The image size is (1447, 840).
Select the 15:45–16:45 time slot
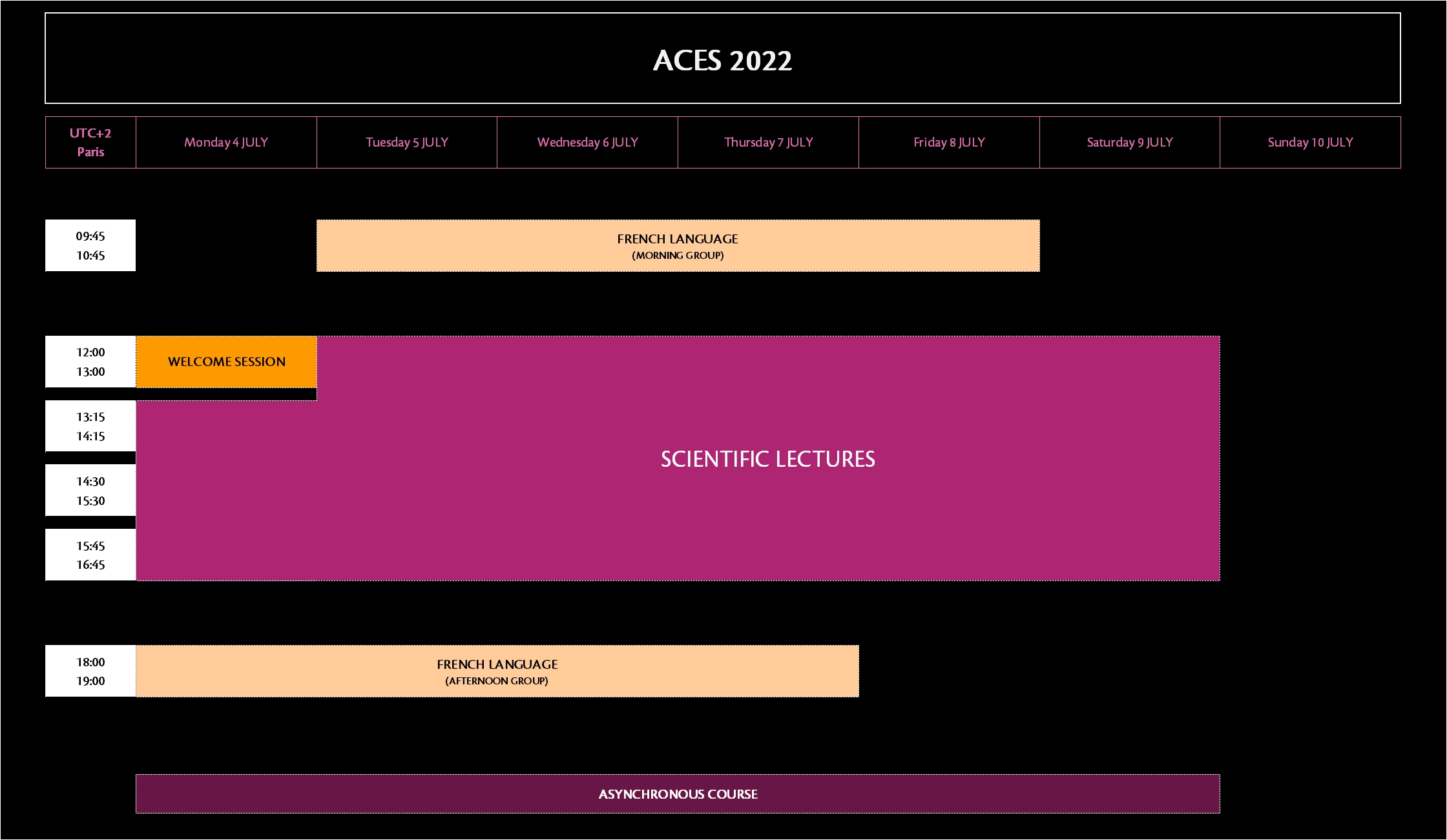point(90,555)
